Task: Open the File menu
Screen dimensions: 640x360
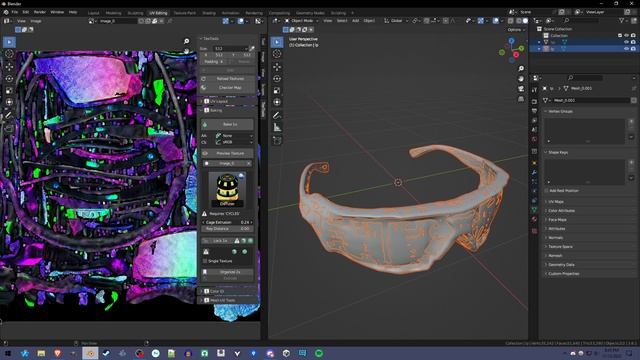Action: (15, 12)
